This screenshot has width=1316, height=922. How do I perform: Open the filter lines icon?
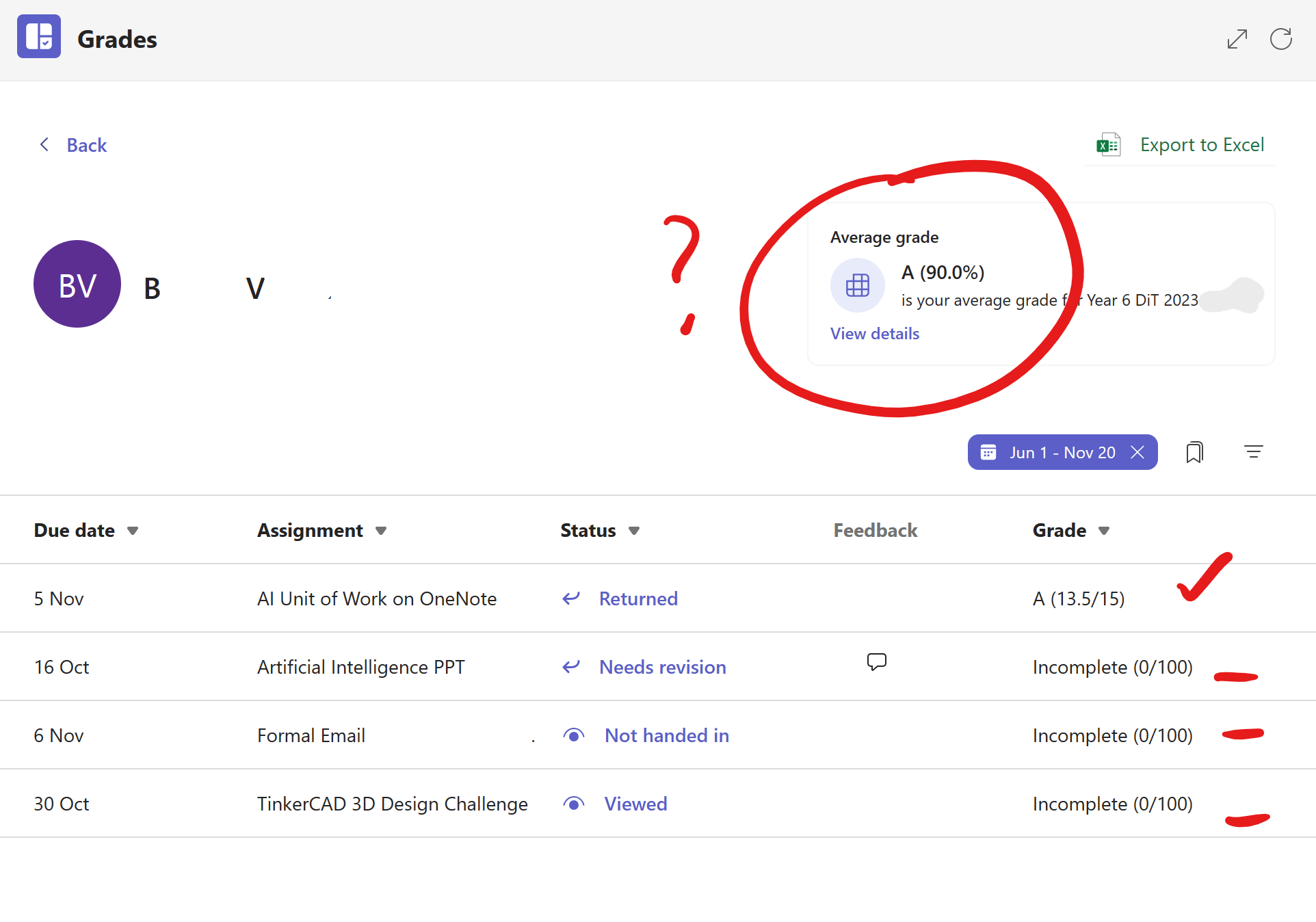pyautogui.click(x=1253, y=452)
